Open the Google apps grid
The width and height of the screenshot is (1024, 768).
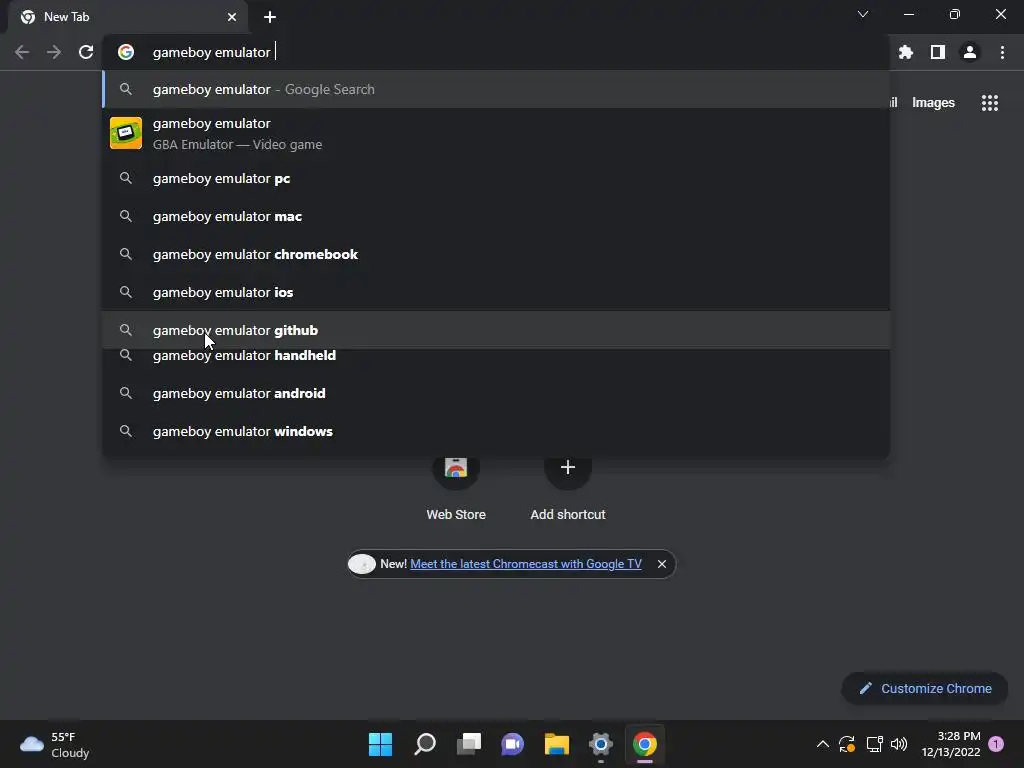pos(990,103)
